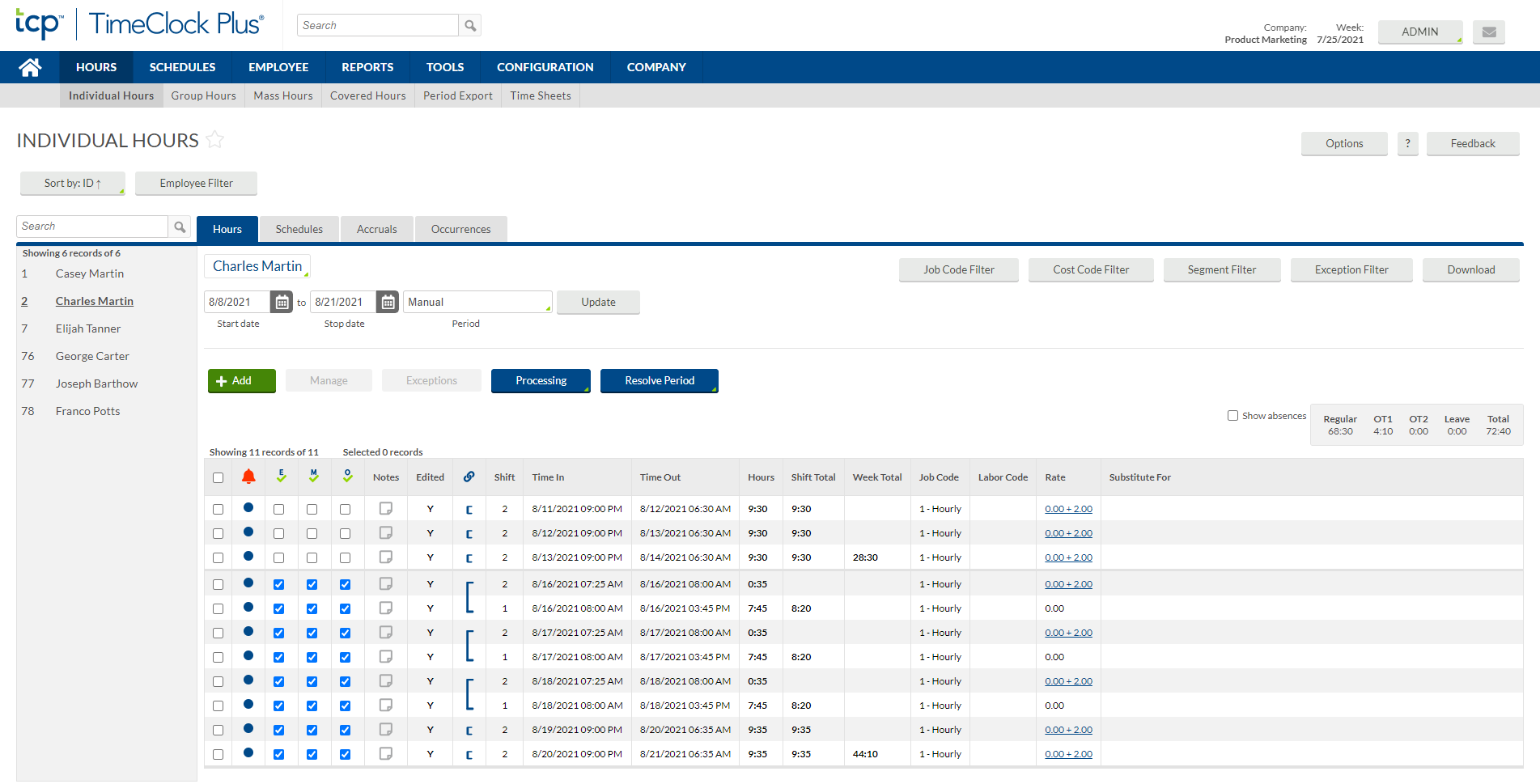Screen dimensions: 1540x784
Task: Switch to the Accruals tab
Action: (377, 230)
